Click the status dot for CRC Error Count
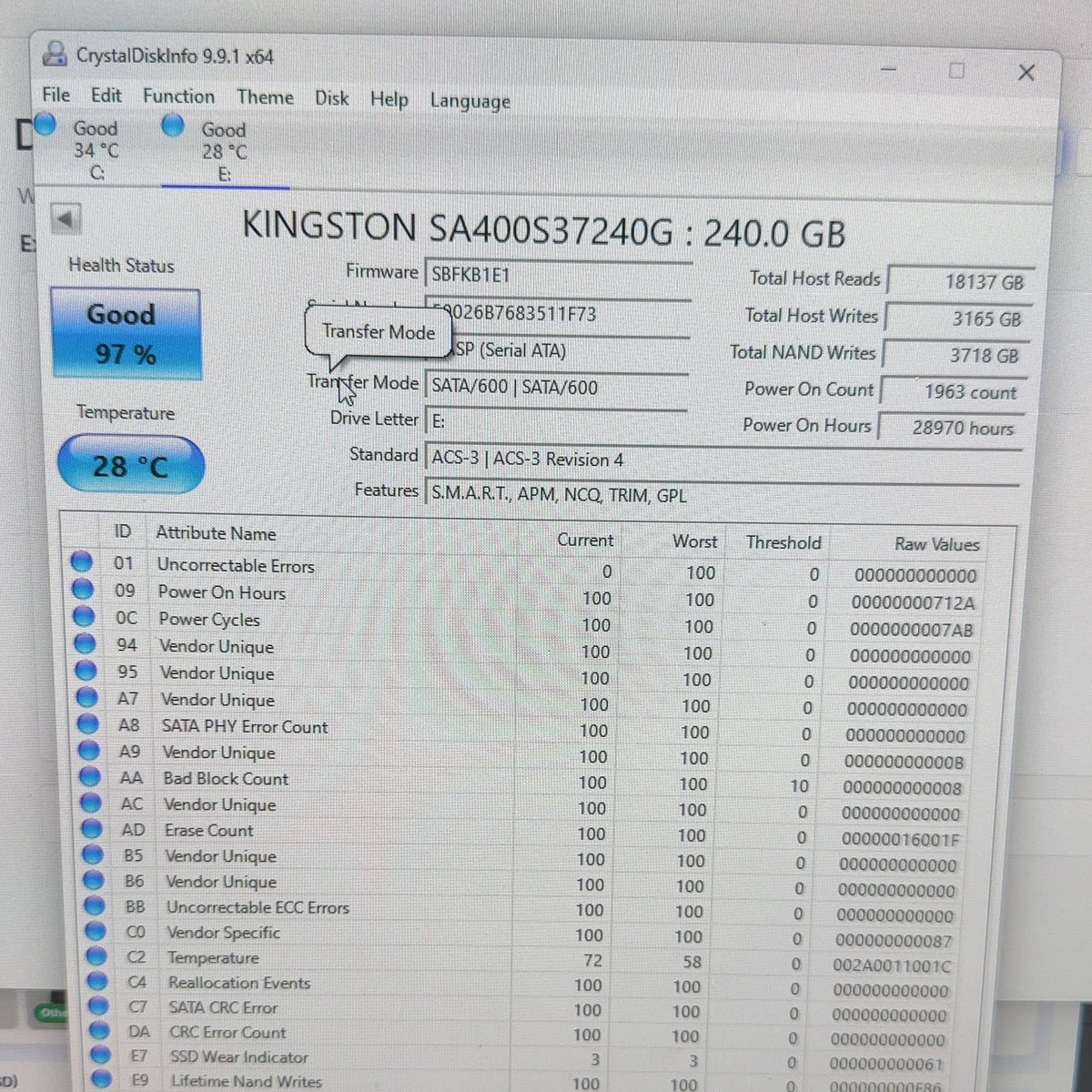Screen dimensions: 1092x1092 (98, 1032)
